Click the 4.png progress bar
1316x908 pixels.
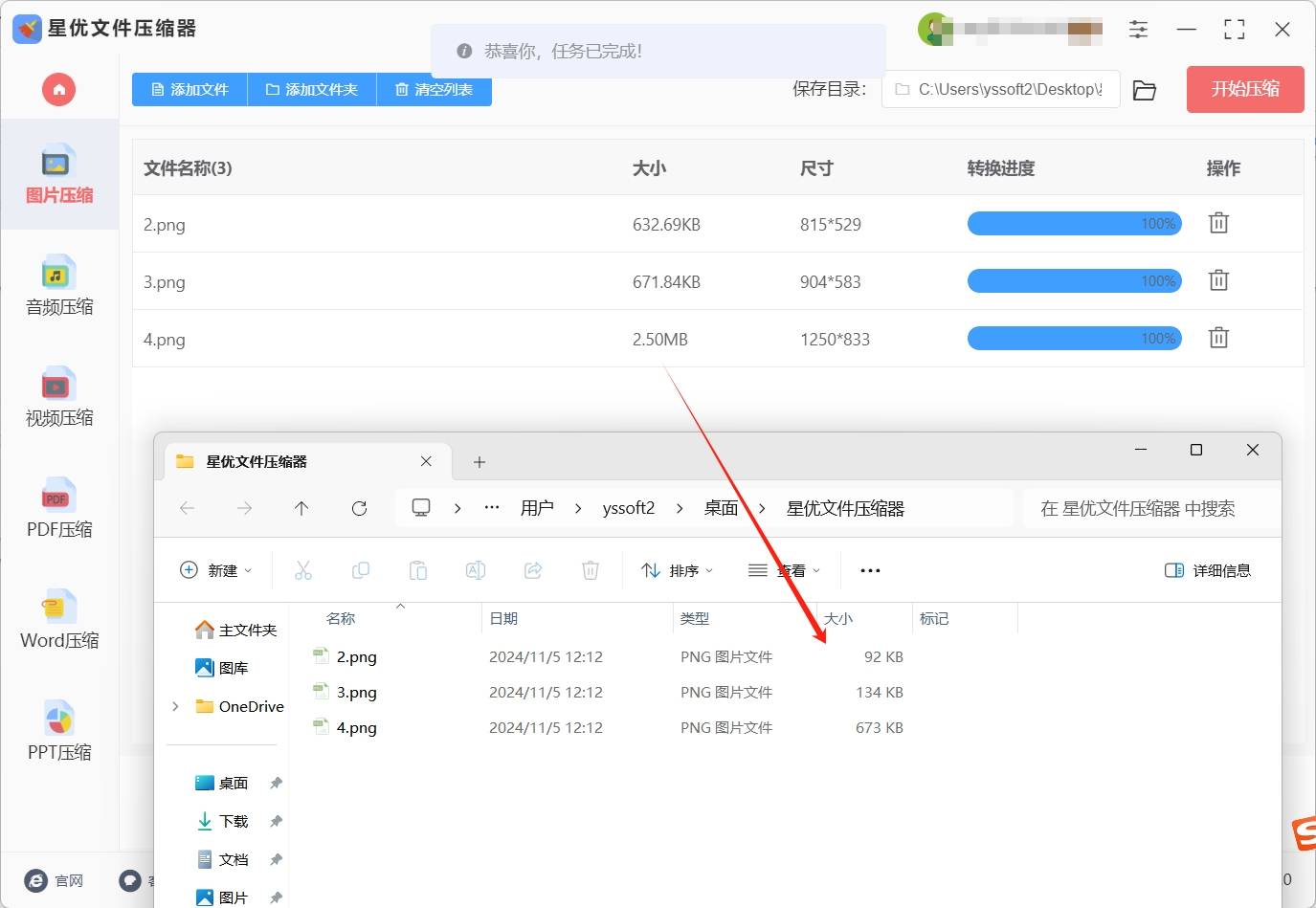coord(1074,339)
